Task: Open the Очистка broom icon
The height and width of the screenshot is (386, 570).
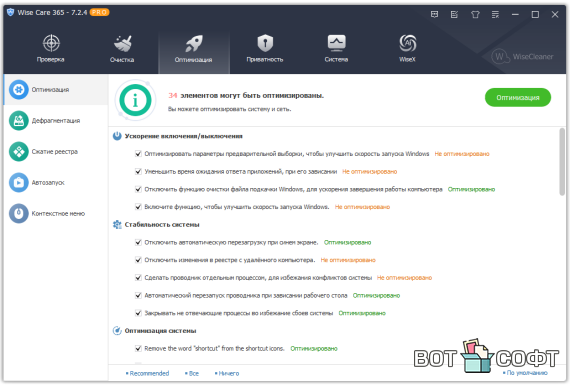Action: [x=123, y=43]
